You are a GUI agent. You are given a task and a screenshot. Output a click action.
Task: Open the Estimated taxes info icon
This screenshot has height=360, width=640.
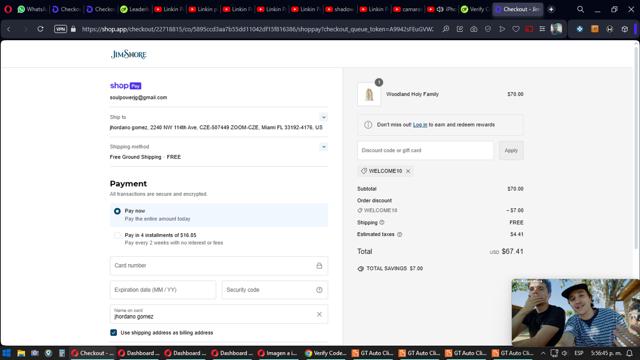(400, 234)
